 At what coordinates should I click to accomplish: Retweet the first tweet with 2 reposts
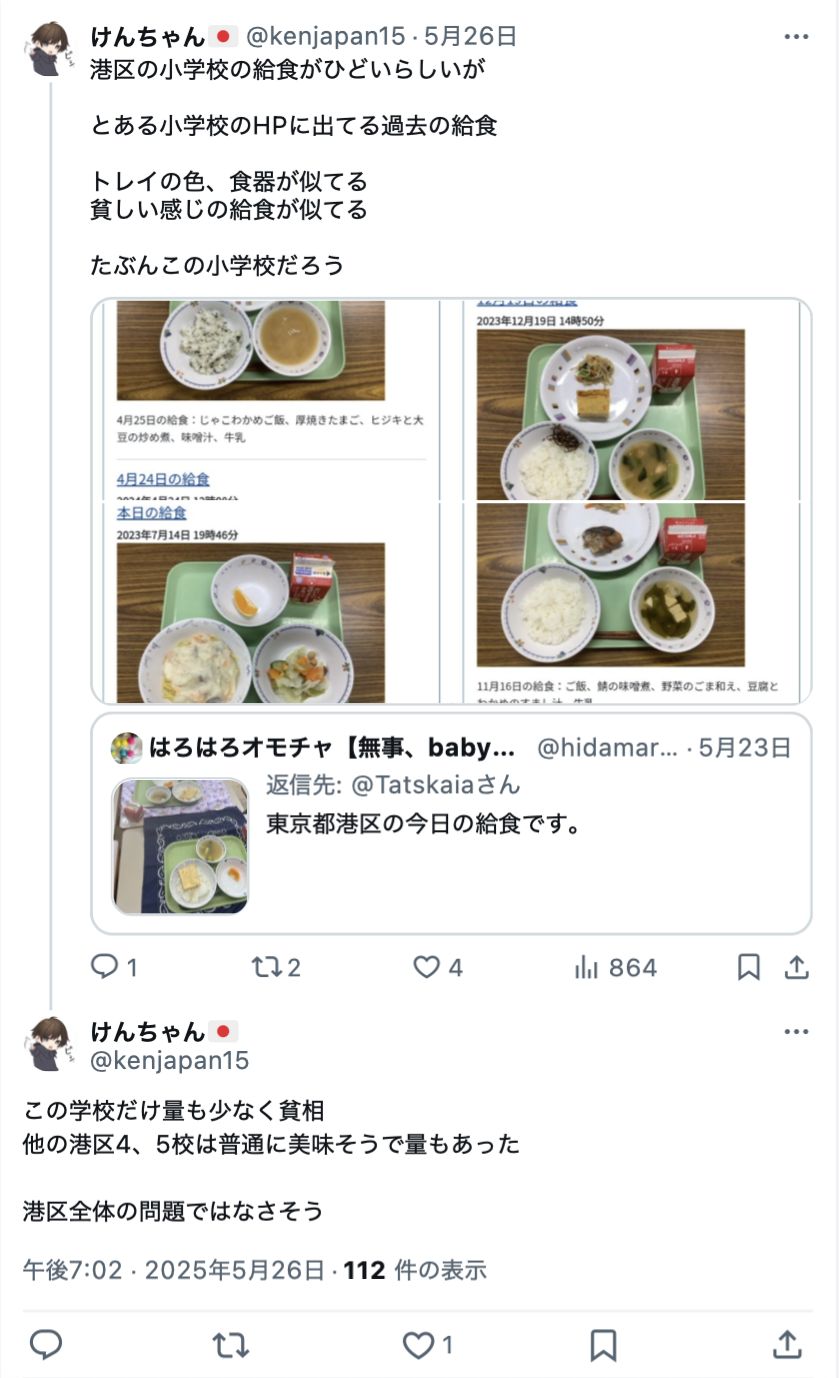pyautogui.click(x=276, y=967)
